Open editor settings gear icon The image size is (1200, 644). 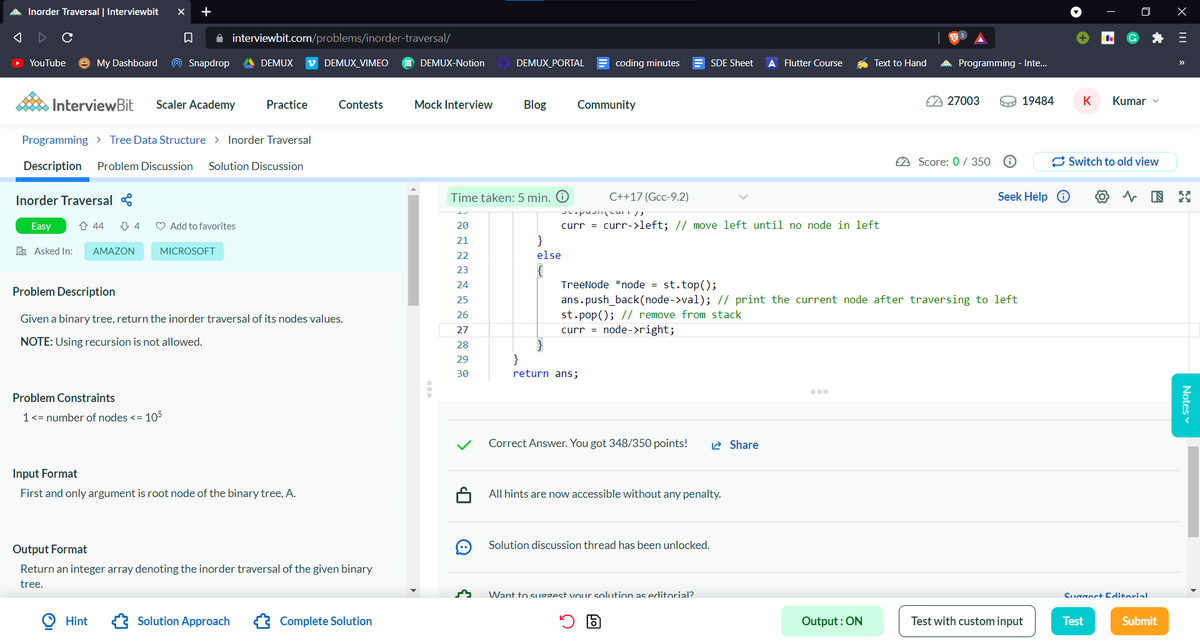pos(1104,197)
